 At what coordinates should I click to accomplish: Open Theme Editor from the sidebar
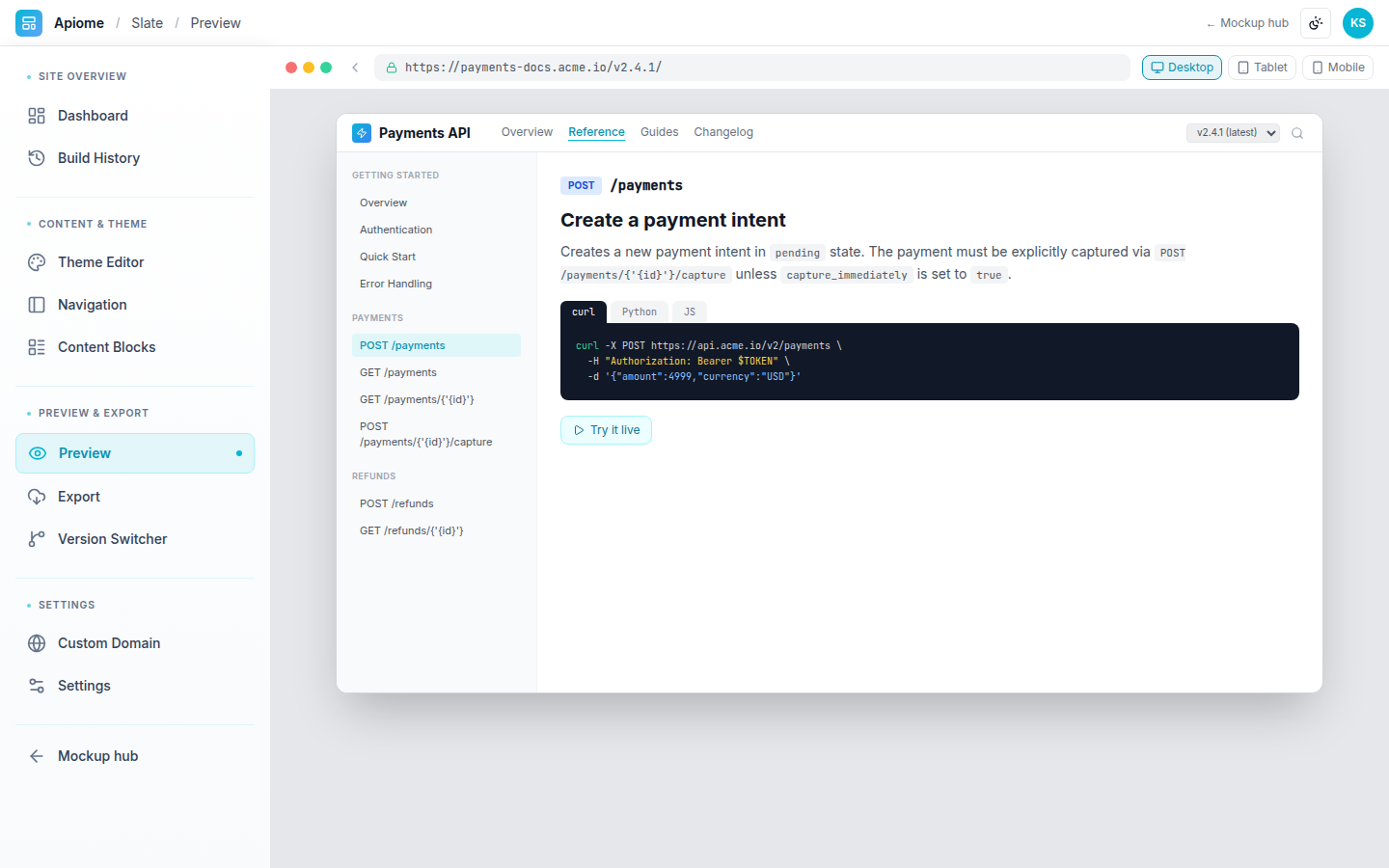point(135,262)
